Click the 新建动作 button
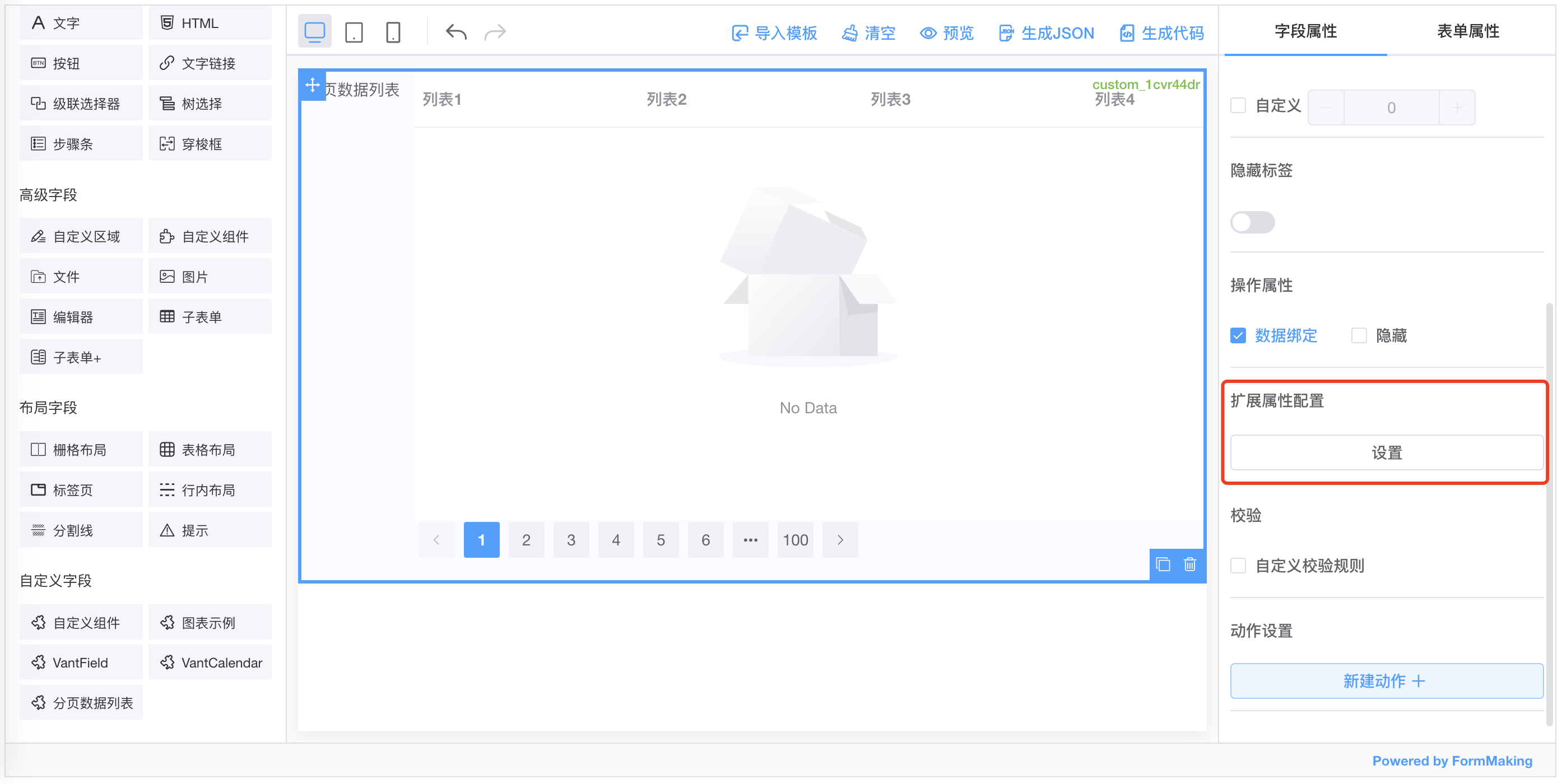The width and height of the screenshot is (1562, 784). coord(1386,680)
